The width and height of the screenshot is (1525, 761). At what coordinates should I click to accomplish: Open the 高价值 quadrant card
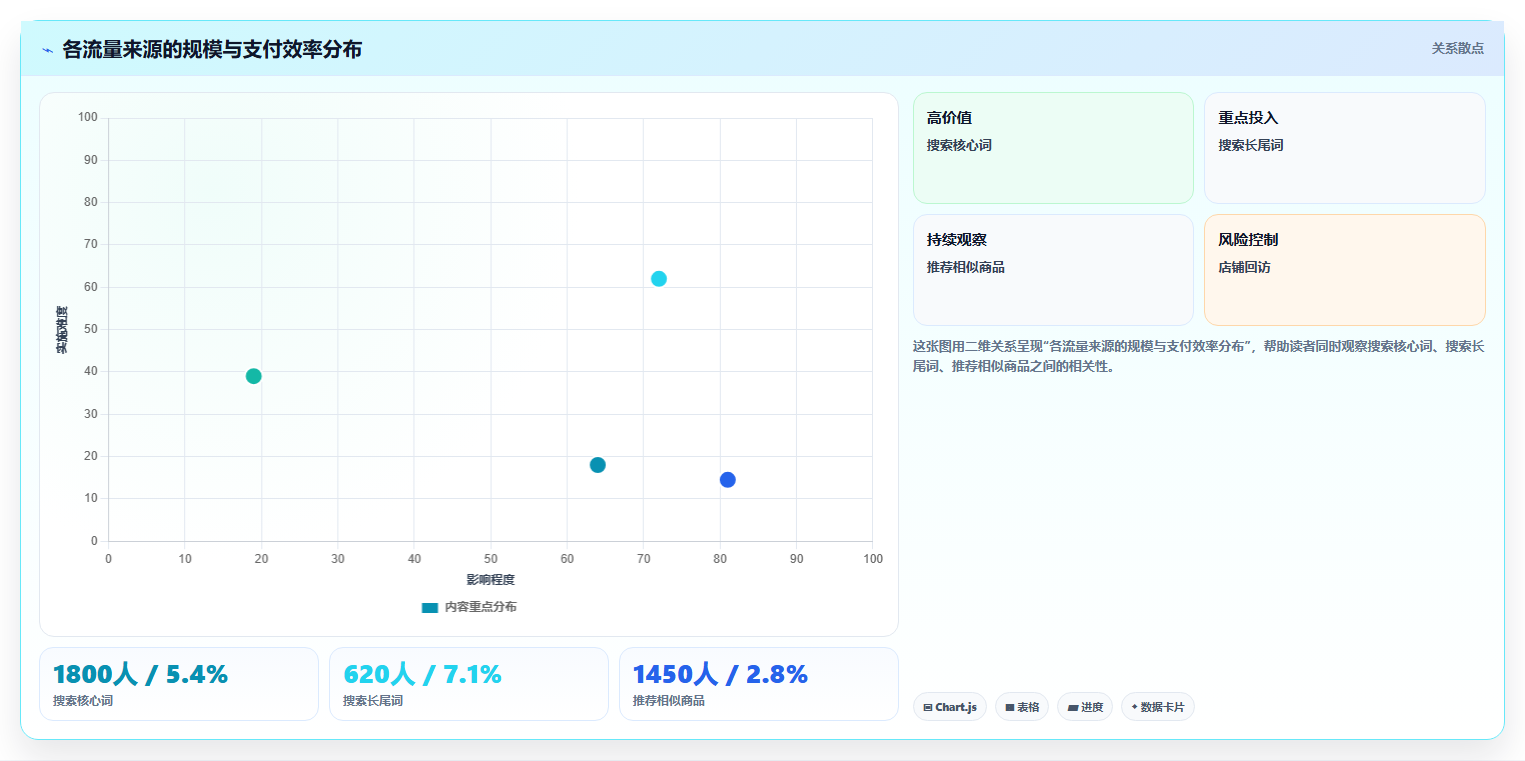(x=1053, y=148)
